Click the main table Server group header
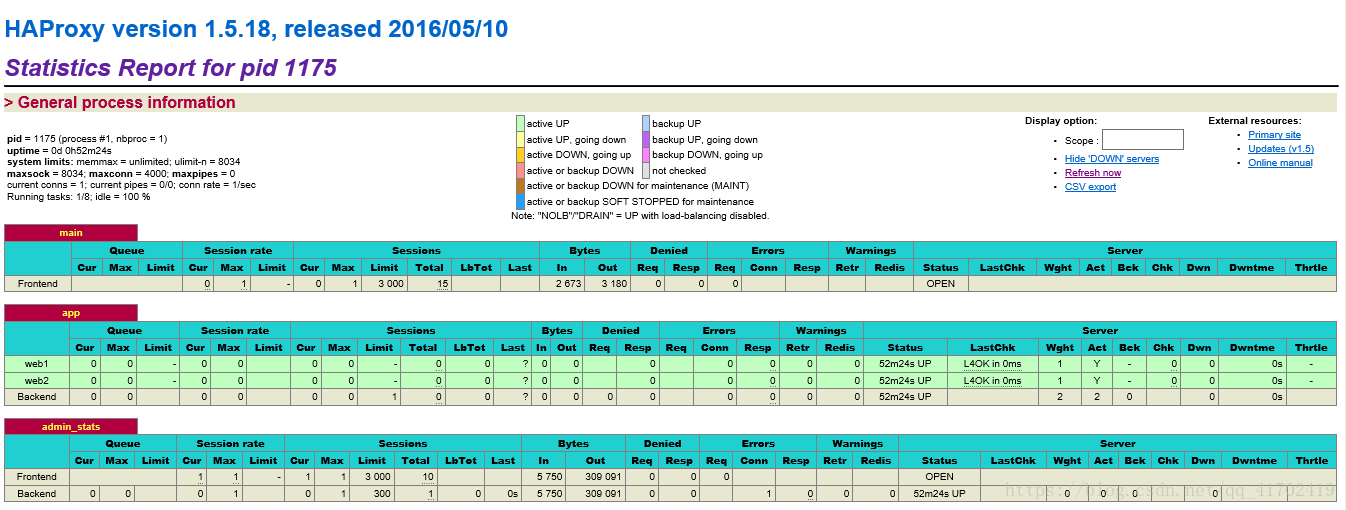 [1125, 250]
